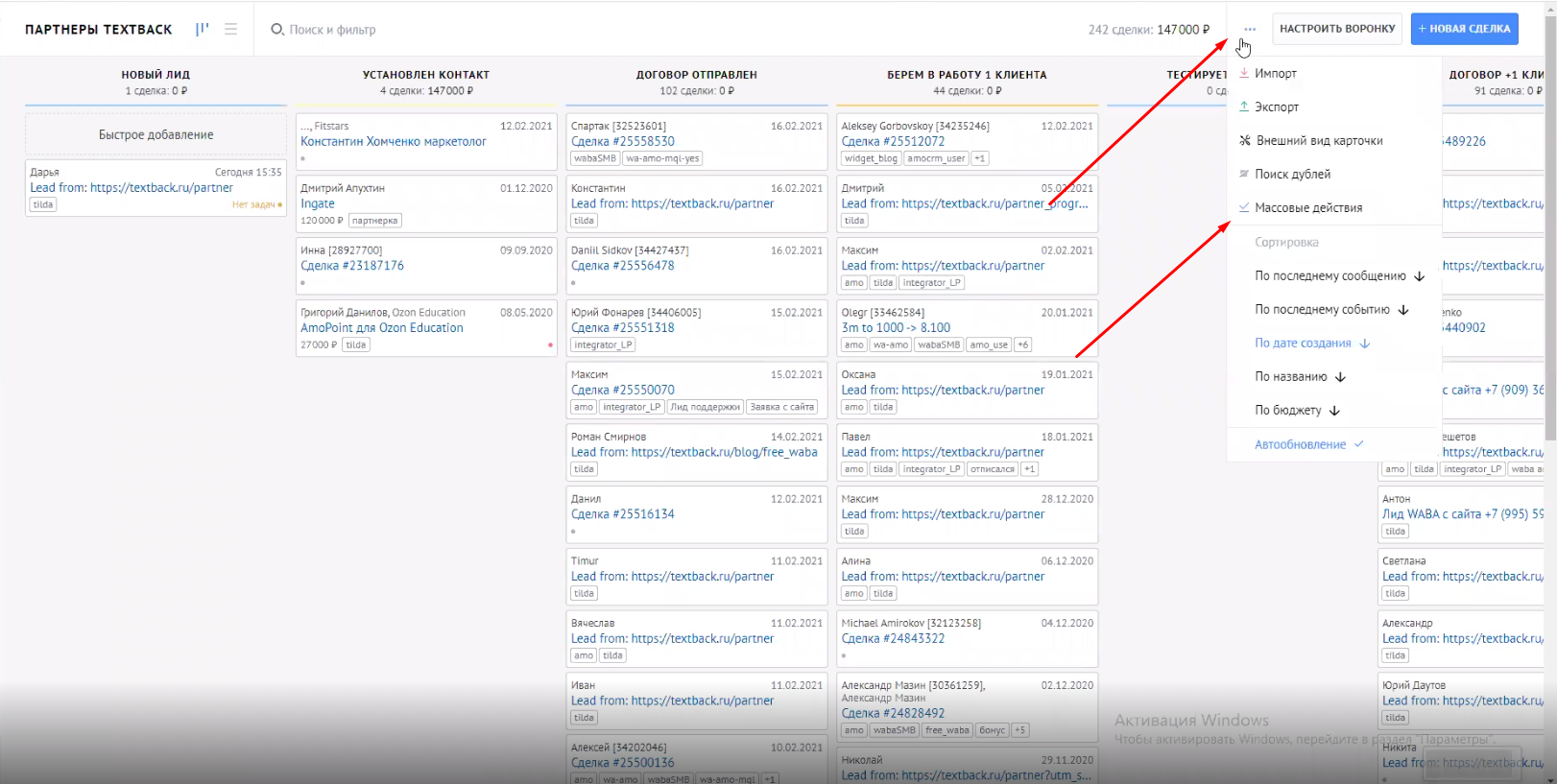This screenshot has height=784, width=1557.
Task: Expand '+1' tags on Aleksey Gorbovskoy's card
Action: point(979,158)
